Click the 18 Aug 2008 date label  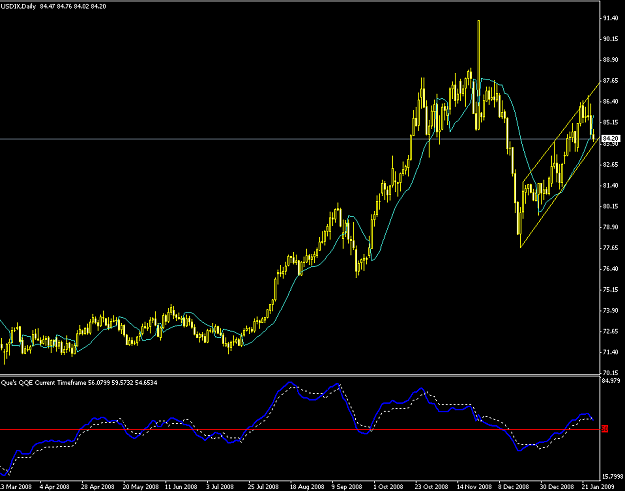pos(307,487)
